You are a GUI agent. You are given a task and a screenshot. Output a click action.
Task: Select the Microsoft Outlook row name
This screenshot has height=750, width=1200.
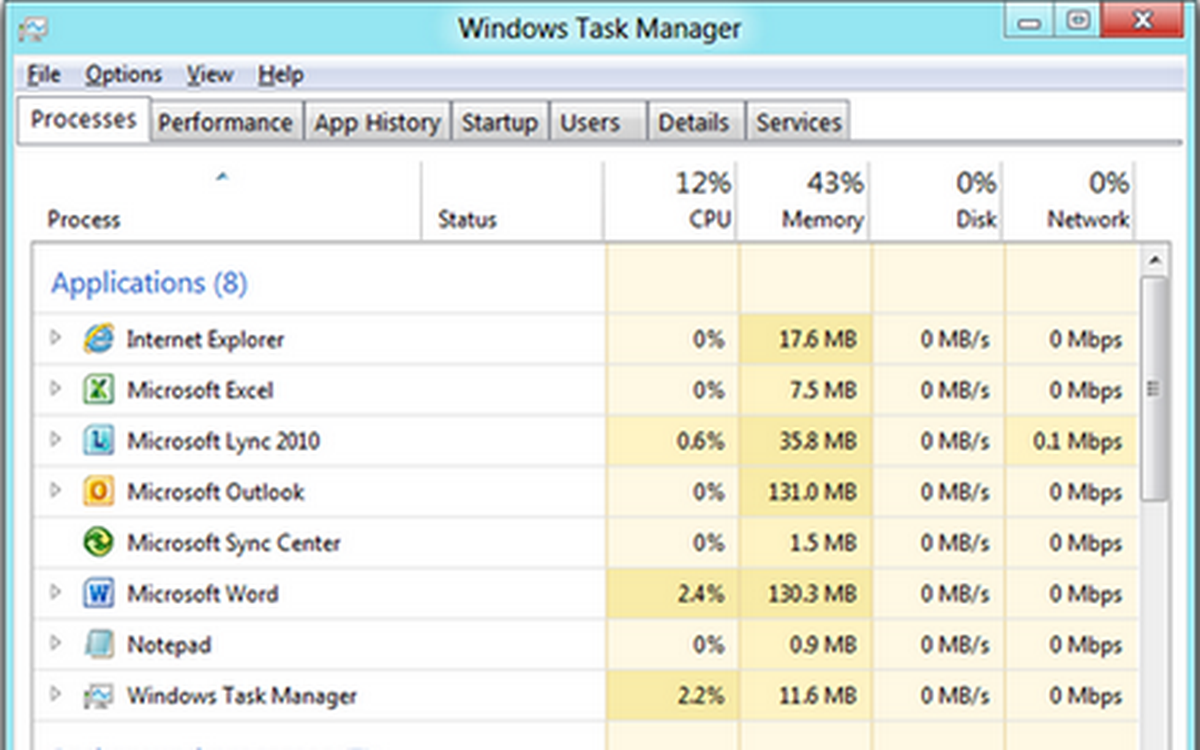coord(215,492)
